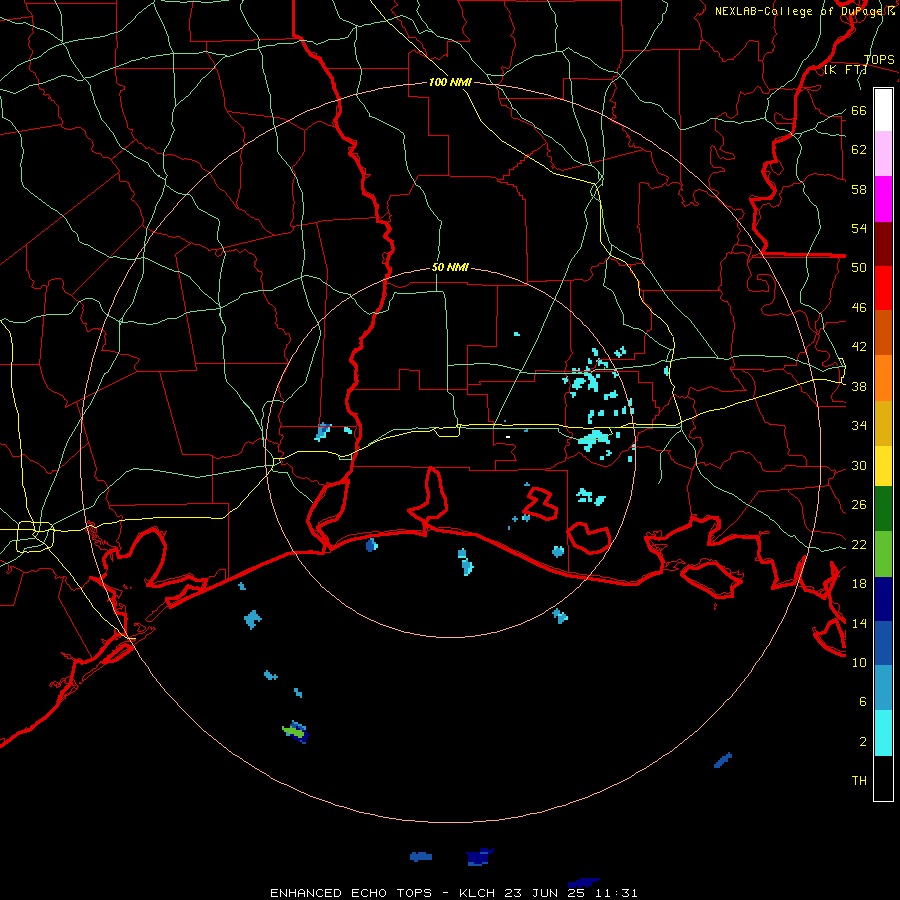Click the legend value "46"
Image resolution: width=900 pixels, height=900 pixels.
click(x=859, y=308)
